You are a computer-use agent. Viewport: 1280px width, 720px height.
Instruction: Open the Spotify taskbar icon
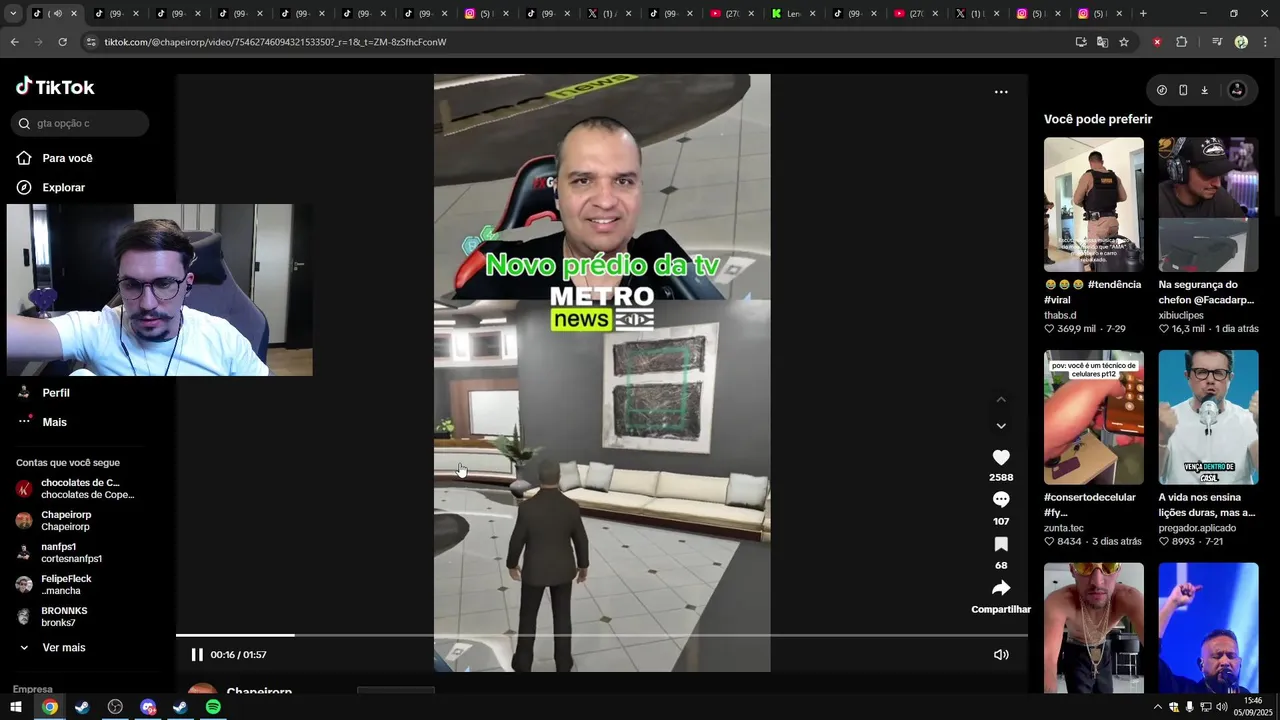tap(213, 707)
